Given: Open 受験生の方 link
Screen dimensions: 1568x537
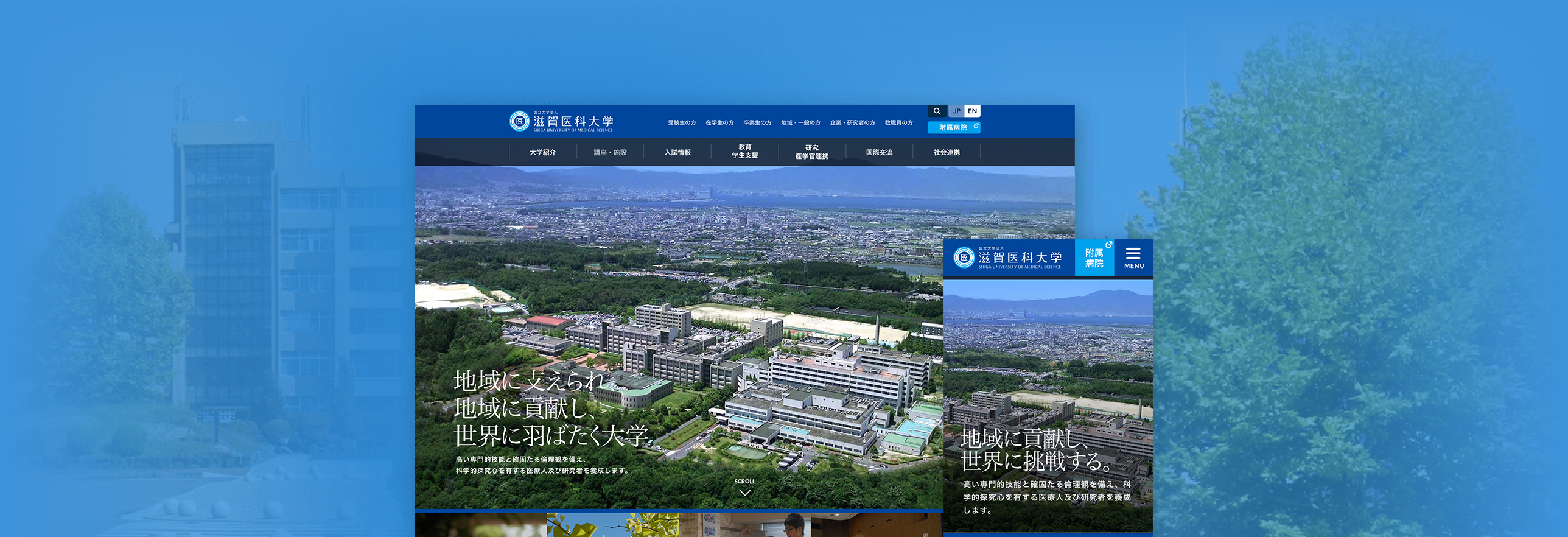Looking at the screenshot, I should click(682, 122).
